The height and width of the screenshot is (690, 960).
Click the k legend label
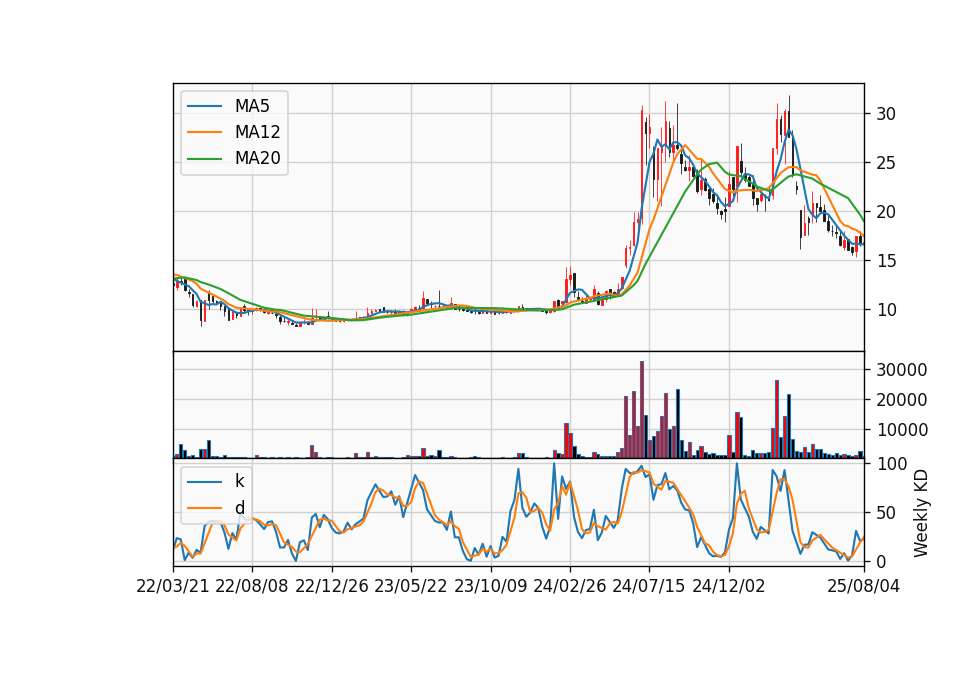(x=239, y=481)
